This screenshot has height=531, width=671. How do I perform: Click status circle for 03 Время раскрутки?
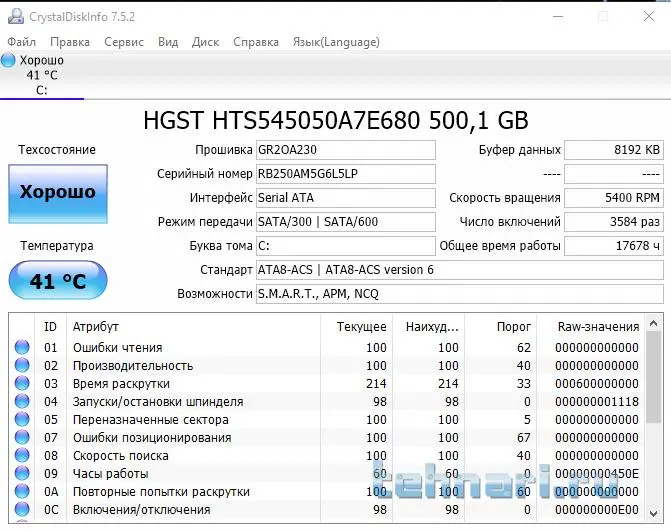[22, 383]
